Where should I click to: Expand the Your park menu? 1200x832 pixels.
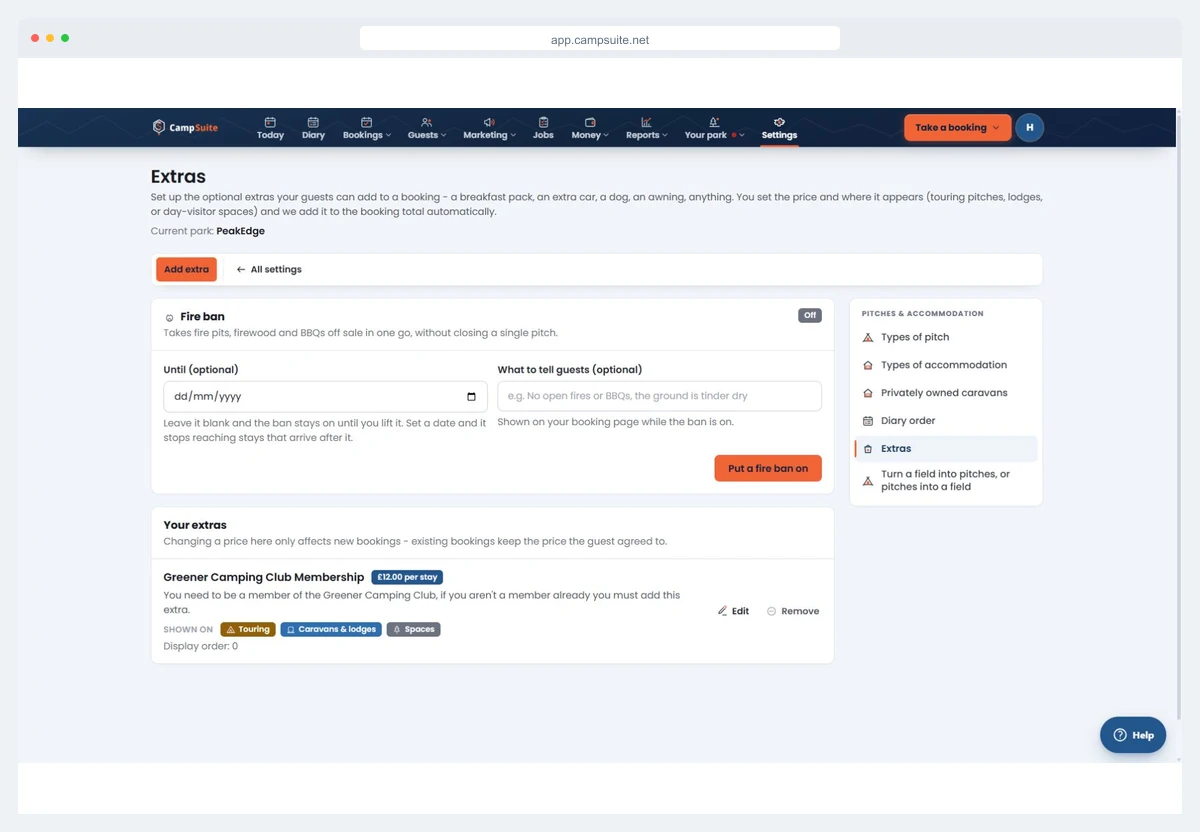714,127
